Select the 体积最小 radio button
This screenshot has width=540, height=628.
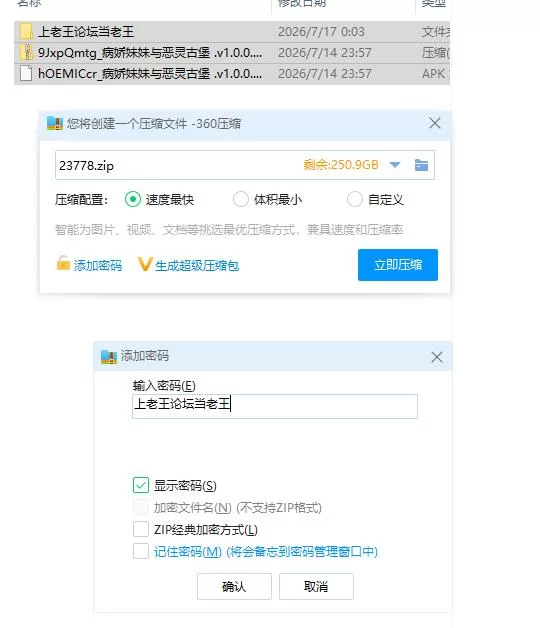point(241,199)
